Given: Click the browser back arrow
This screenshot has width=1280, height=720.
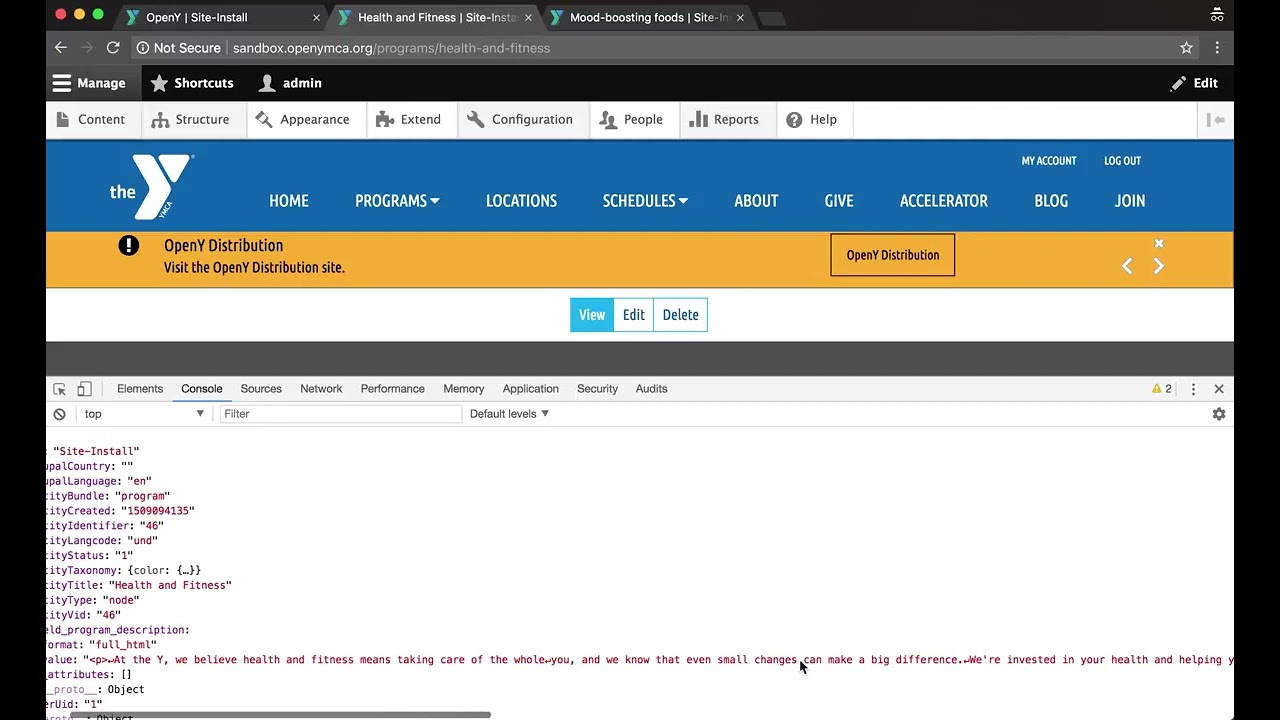Looking at the screenshot, I should 61,47.
